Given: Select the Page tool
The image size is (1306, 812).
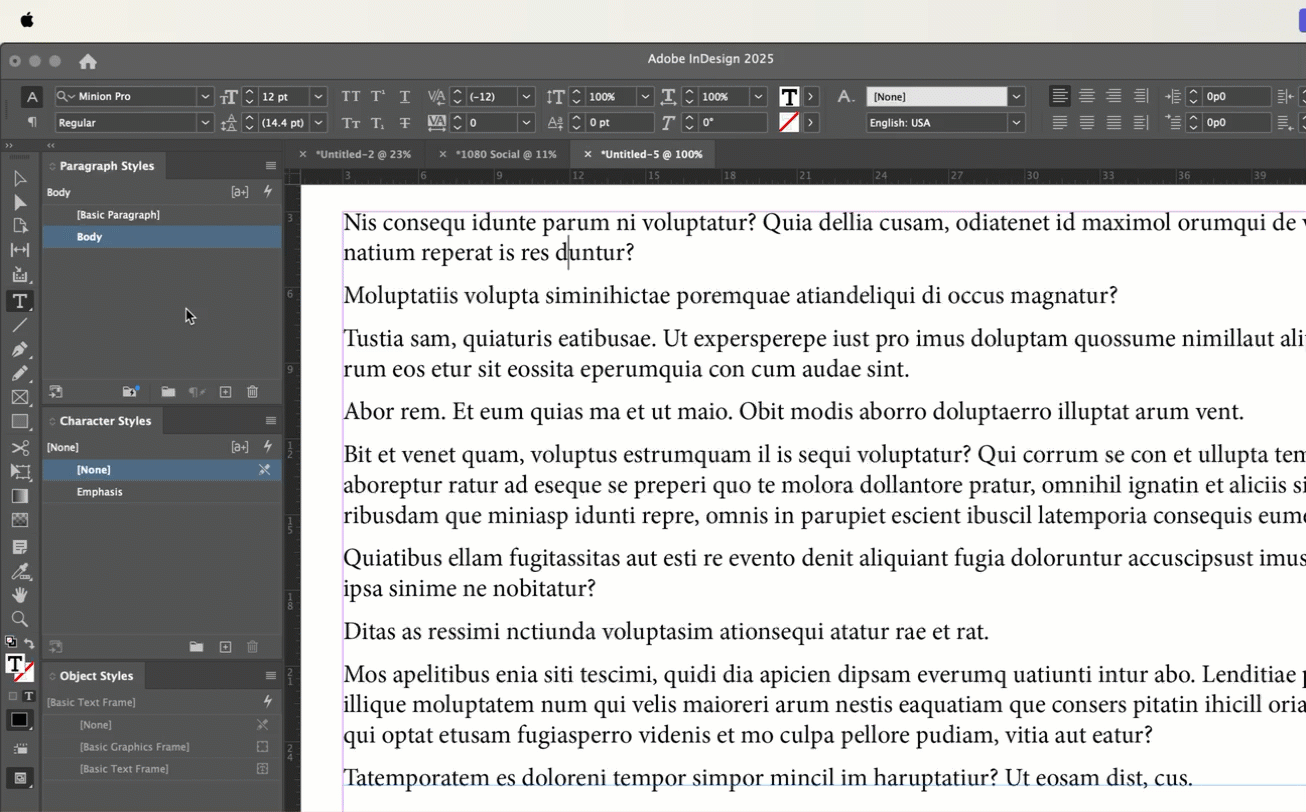Looking at the screenshot, I should [19, 227].
